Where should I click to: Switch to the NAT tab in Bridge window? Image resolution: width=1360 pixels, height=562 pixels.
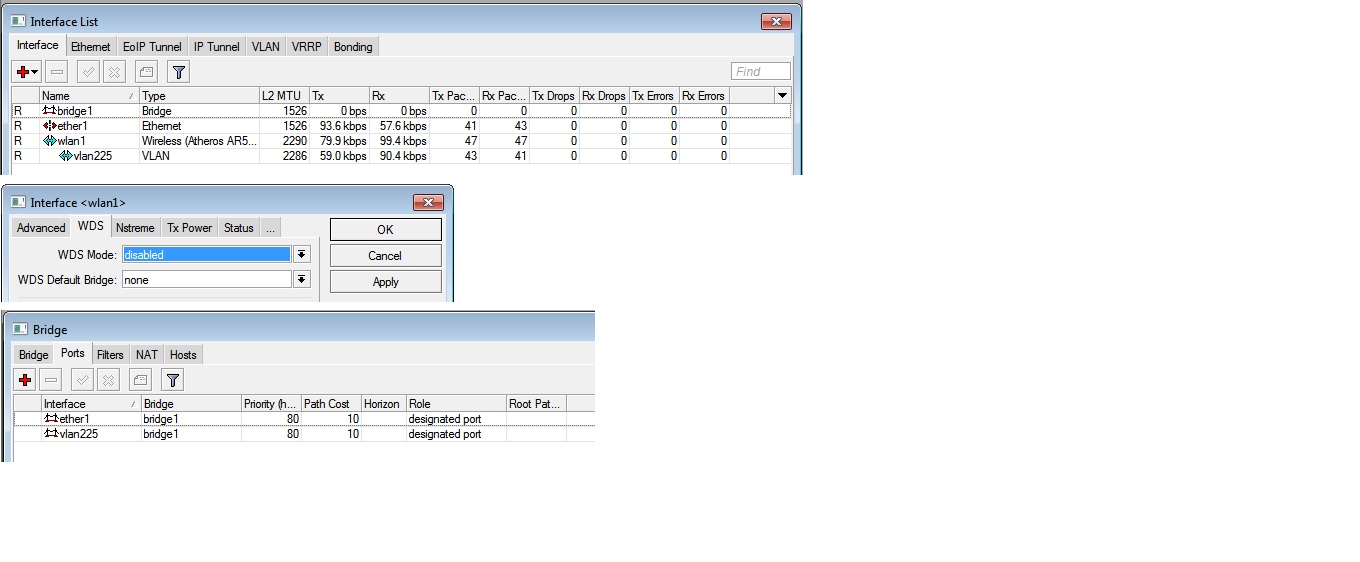click(147, 355)
